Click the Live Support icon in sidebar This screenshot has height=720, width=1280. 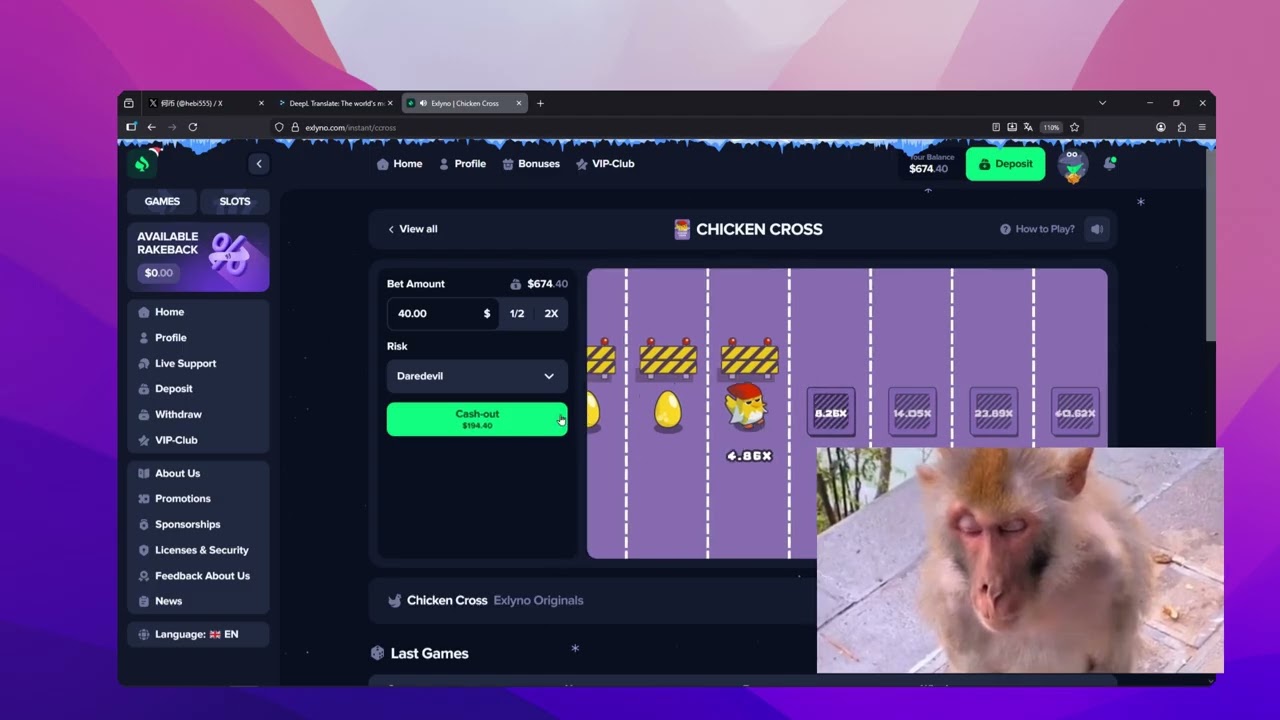pos(144,364)
